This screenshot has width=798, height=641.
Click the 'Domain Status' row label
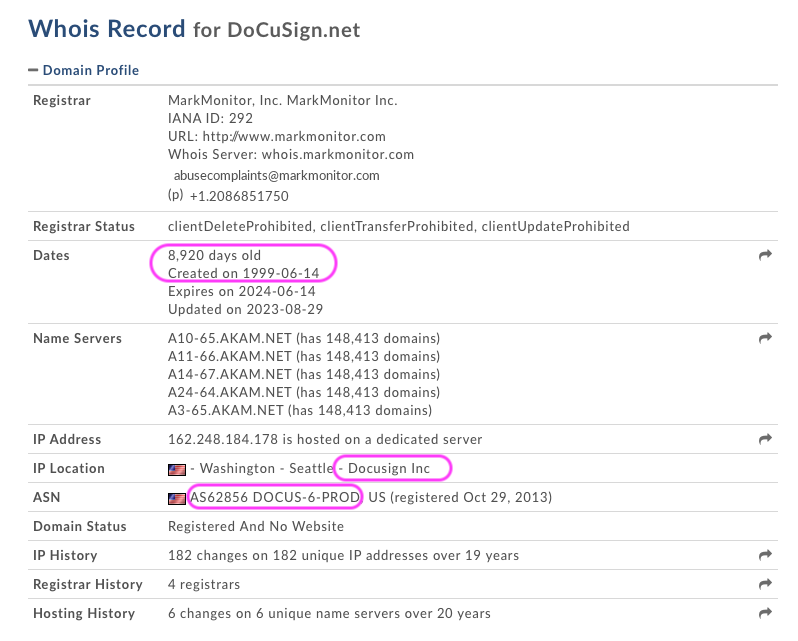coord(79,526)
